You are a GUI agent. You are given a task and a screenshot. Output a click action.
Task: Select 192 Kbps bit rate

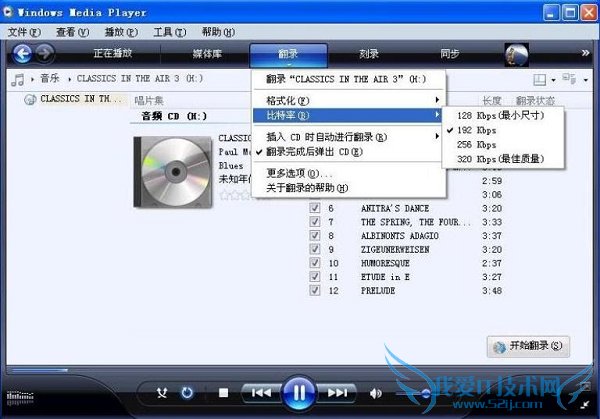pos(503,130)
